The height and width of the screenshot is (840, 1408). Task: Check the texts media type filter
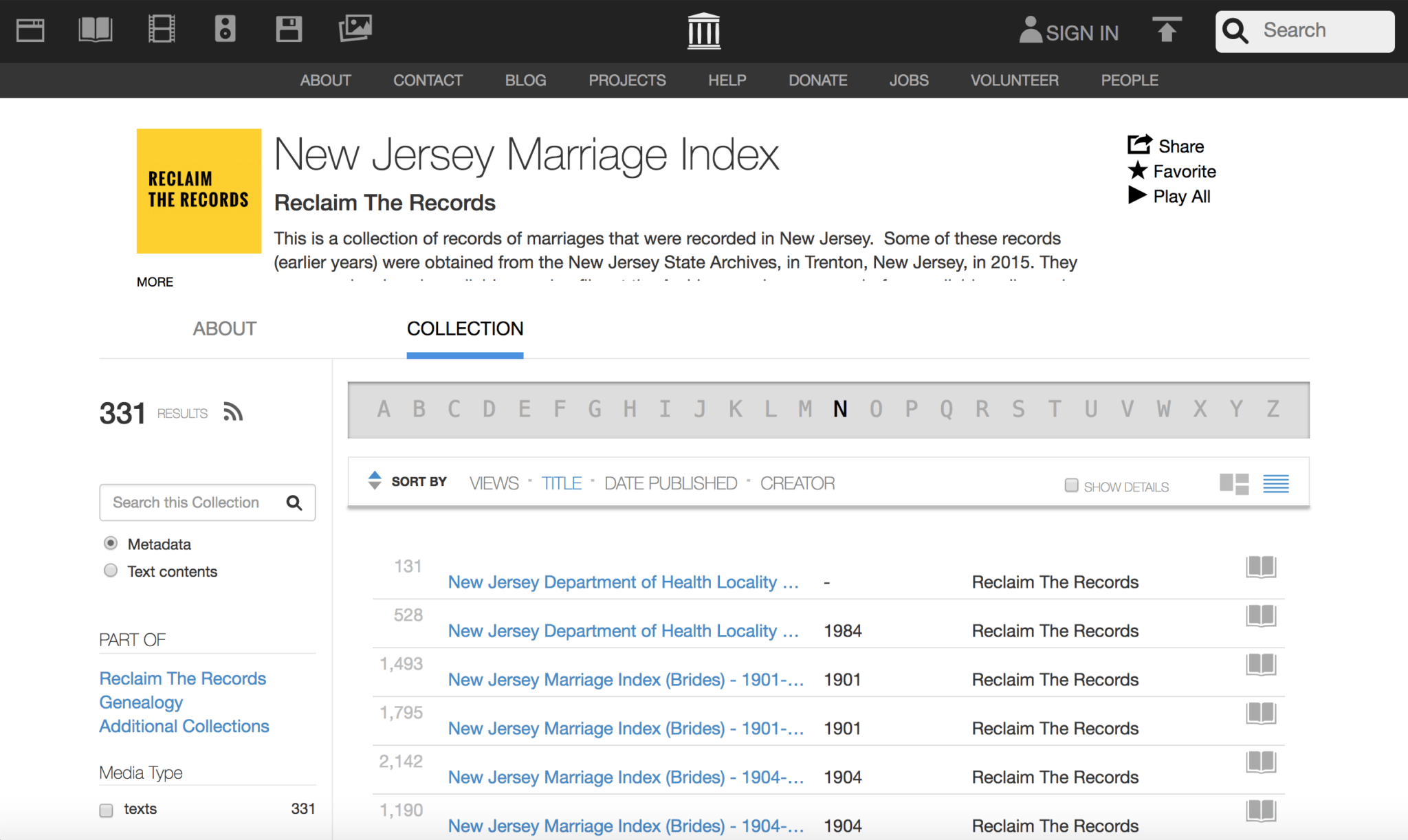click(x=106, y=810)
